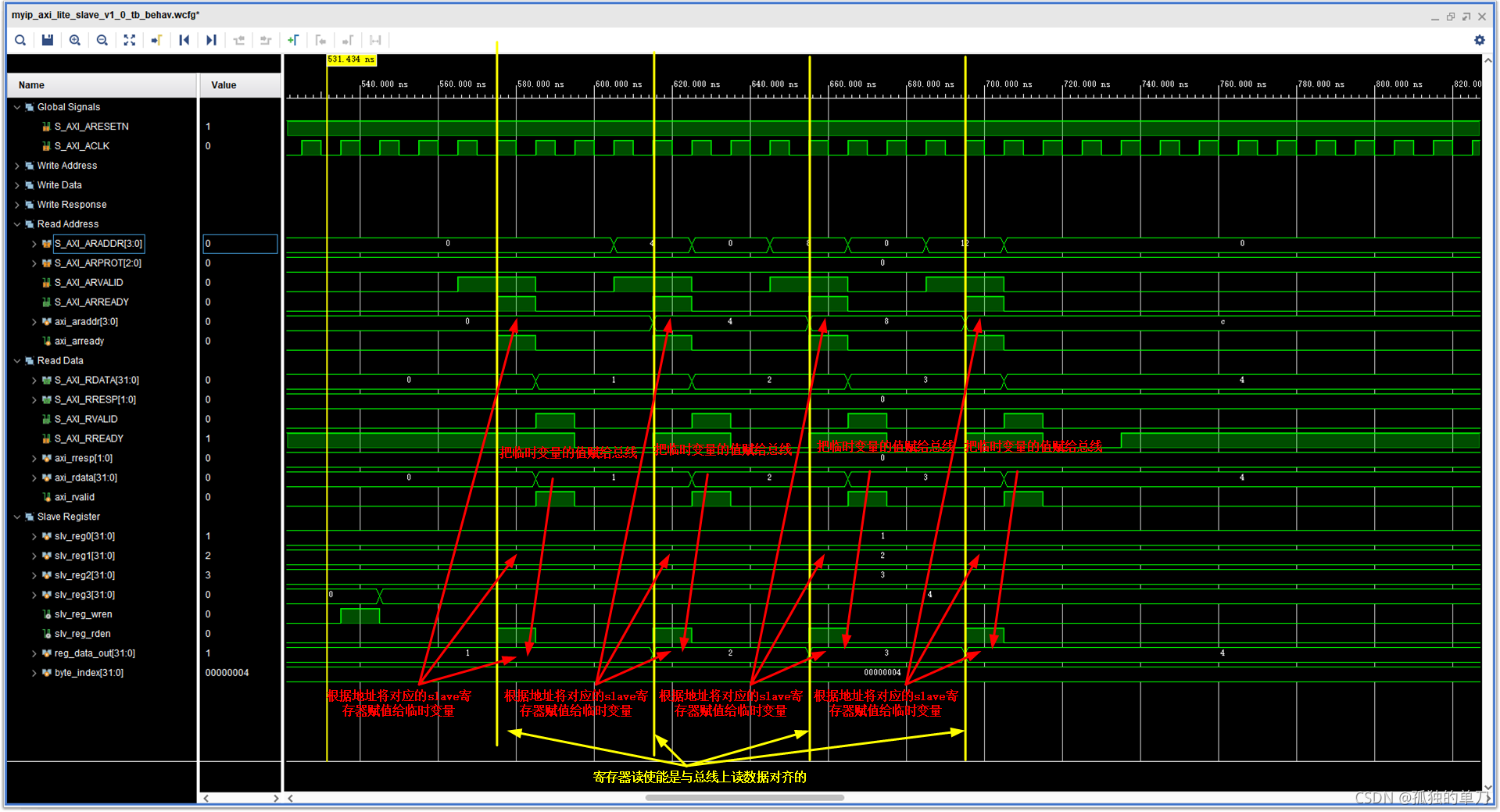Viewport: 1500px width, 812px height.
Task: Select the slv_reg1[31:0] signal
Action: (84, 556)
